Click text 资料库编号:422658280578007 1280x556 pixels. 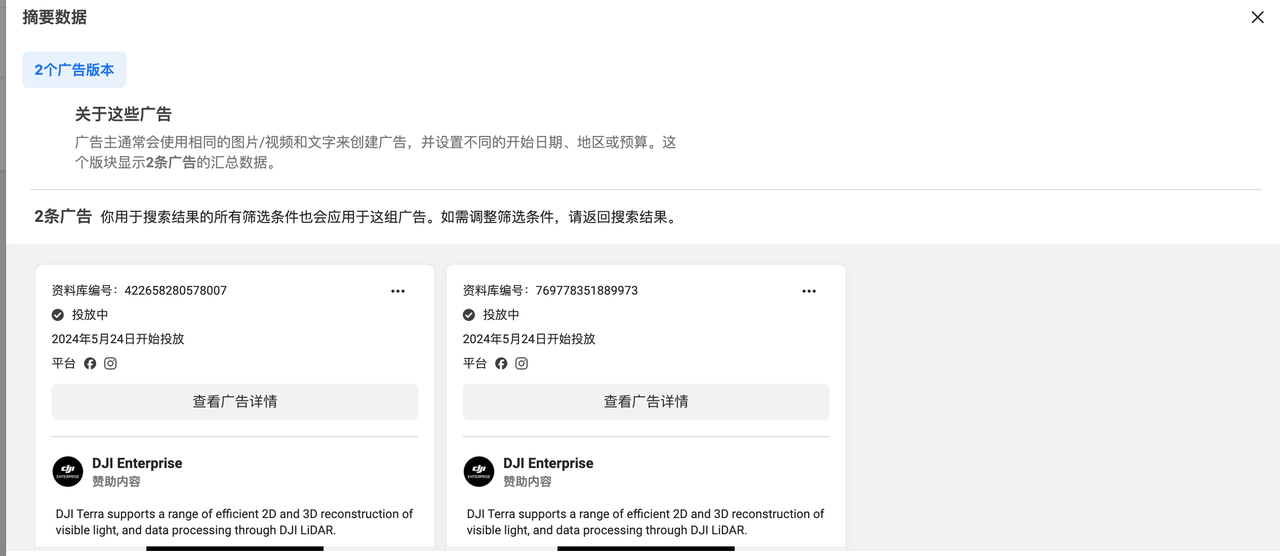[x=139, y=291]
